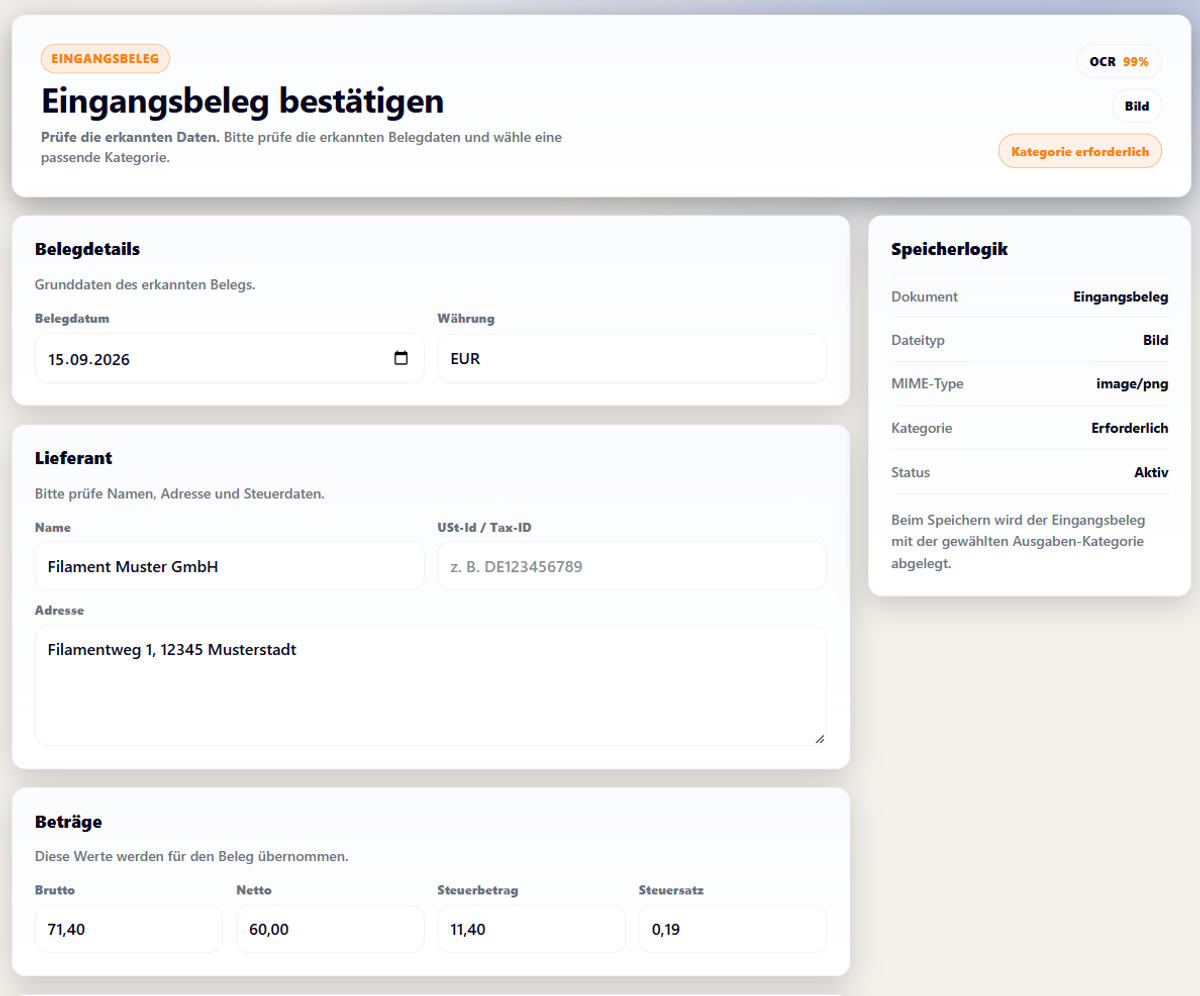Image resolution: width=1200 pixels, height=996 pixels.
Task: Edit the Währung field showing EUR
Action: [x=632, y=358]
